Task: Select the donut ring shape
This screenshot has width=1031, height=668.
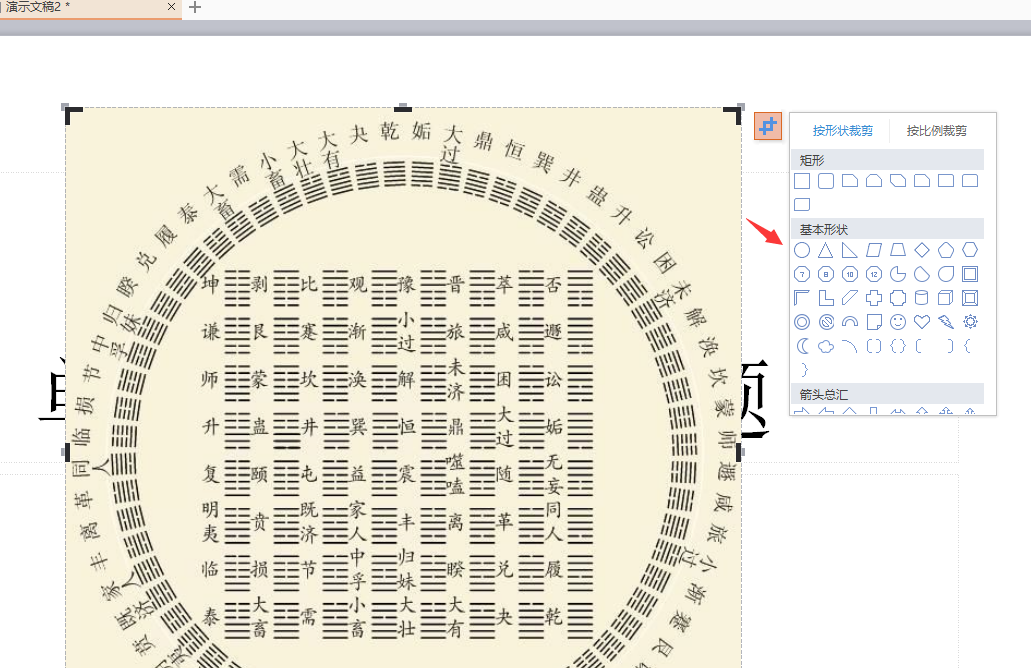Action: tap(802, 322)
